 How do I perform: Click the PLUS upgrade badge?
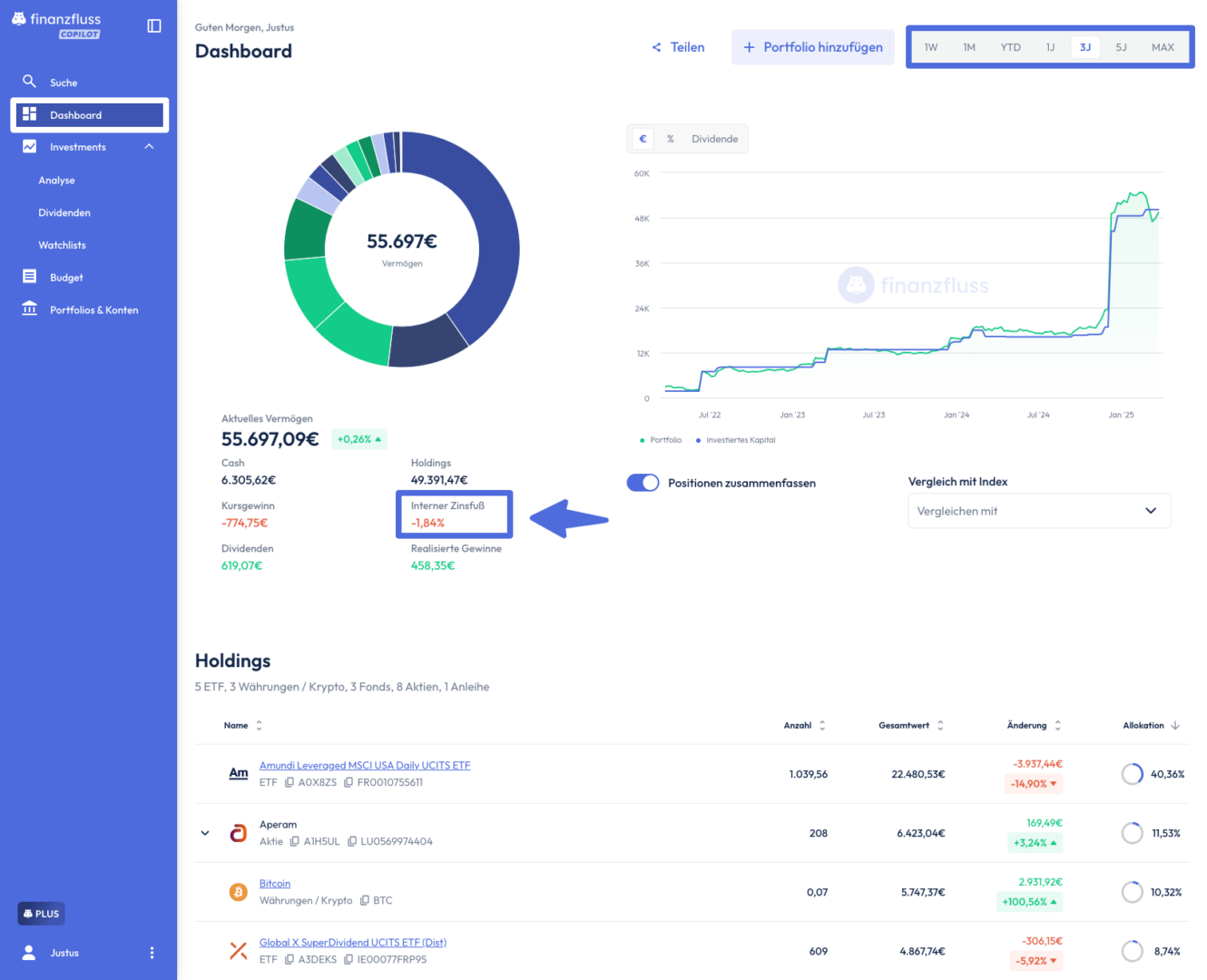click(x=41, y=914)
